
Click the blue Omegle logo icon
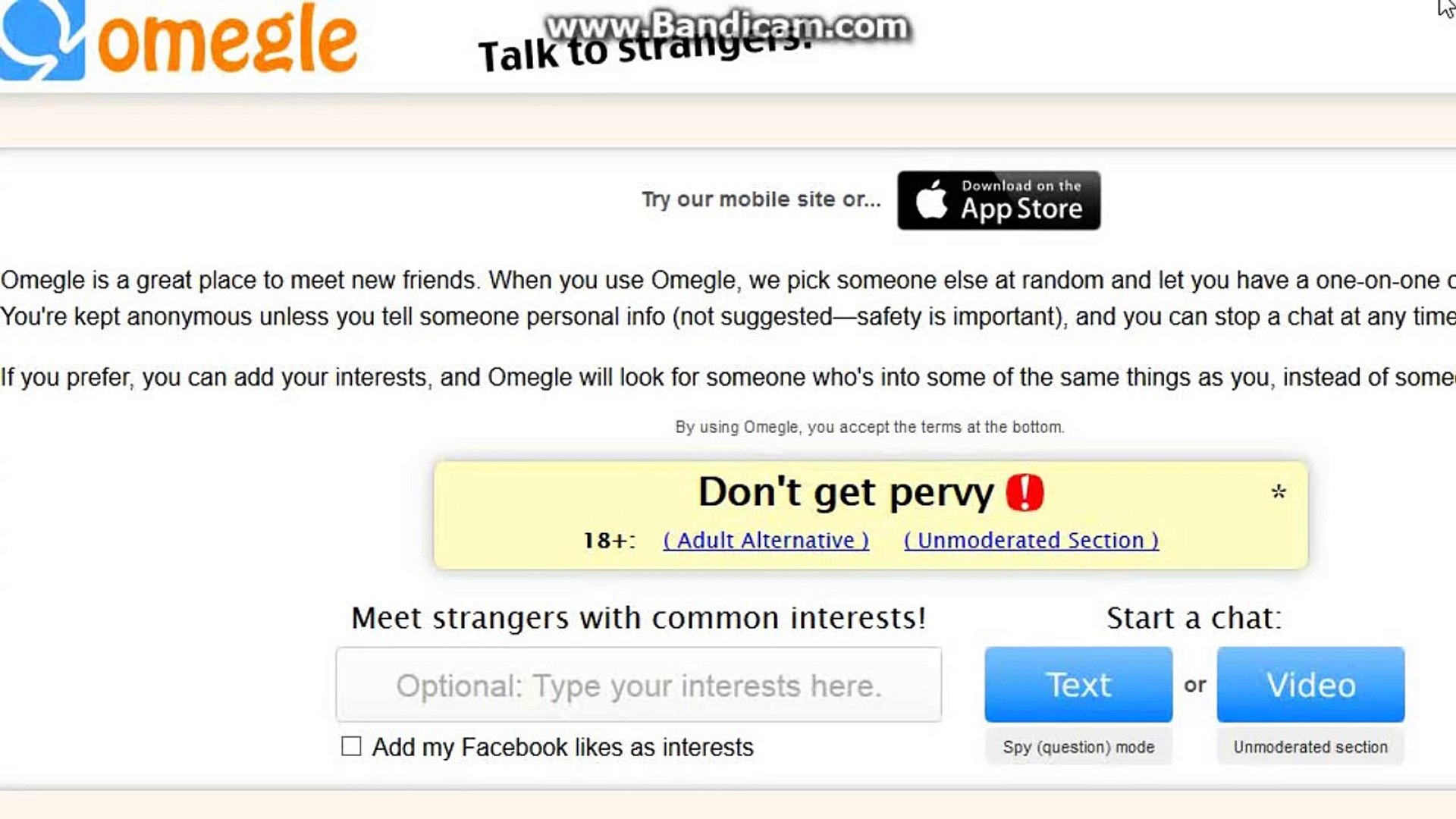tap(42, 38)
